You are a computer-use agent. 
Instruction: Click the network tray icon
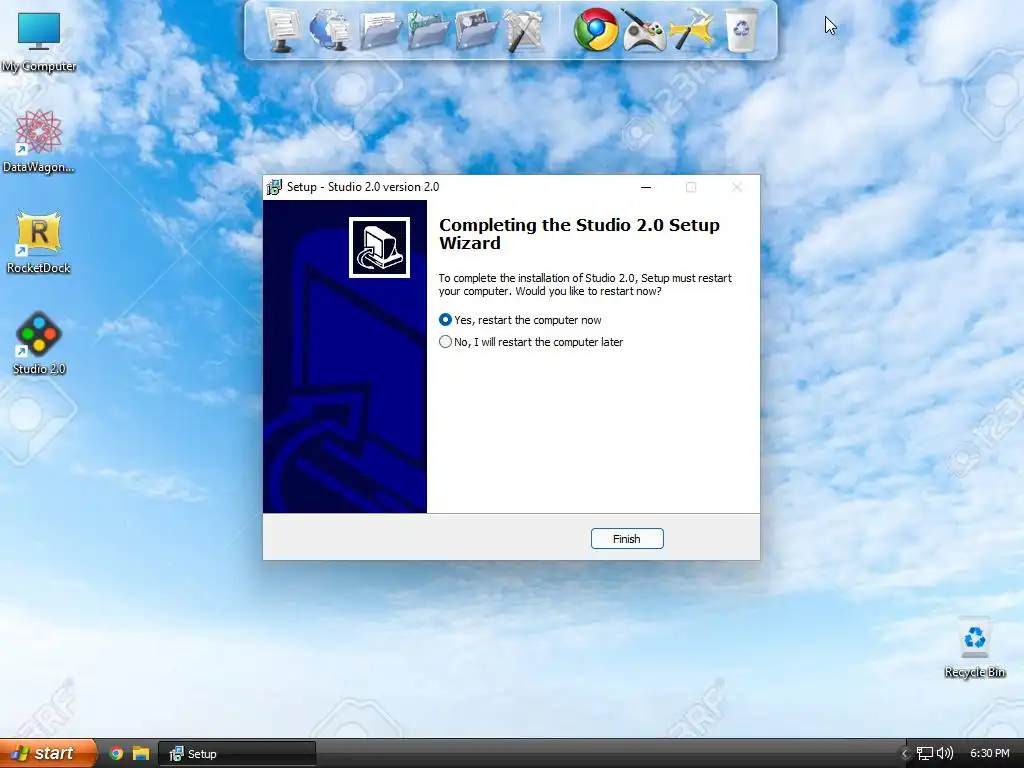point(924,754)
